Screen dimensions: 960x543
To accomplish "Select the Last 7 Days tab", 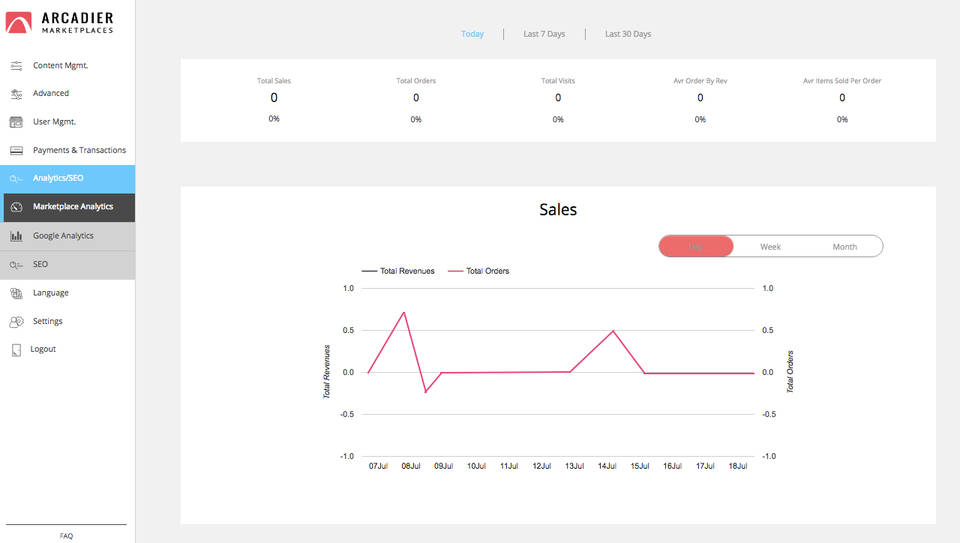I will coord(544,34).
